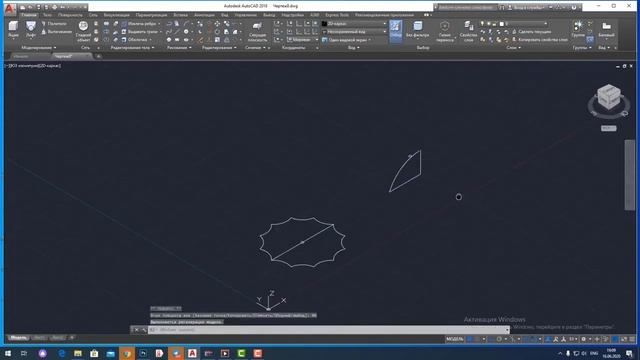The image size is (640, 360).
Task: Open the Один видовой экран dropdown
Action: click(x=347, y=40)
